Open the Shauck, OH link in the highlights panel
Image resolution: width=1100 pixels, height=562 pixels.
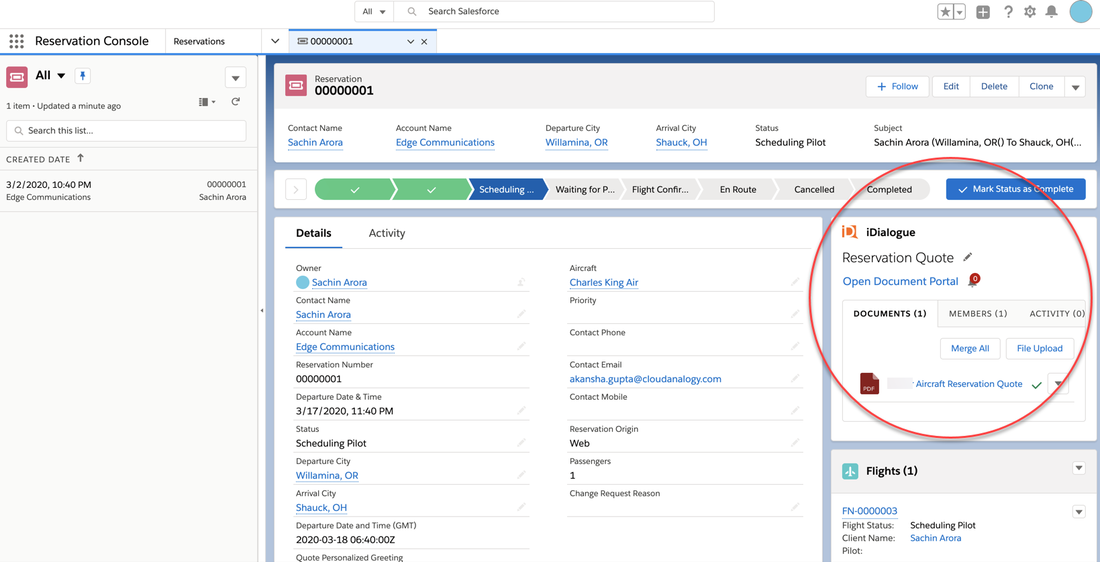(x=681, y=142)
